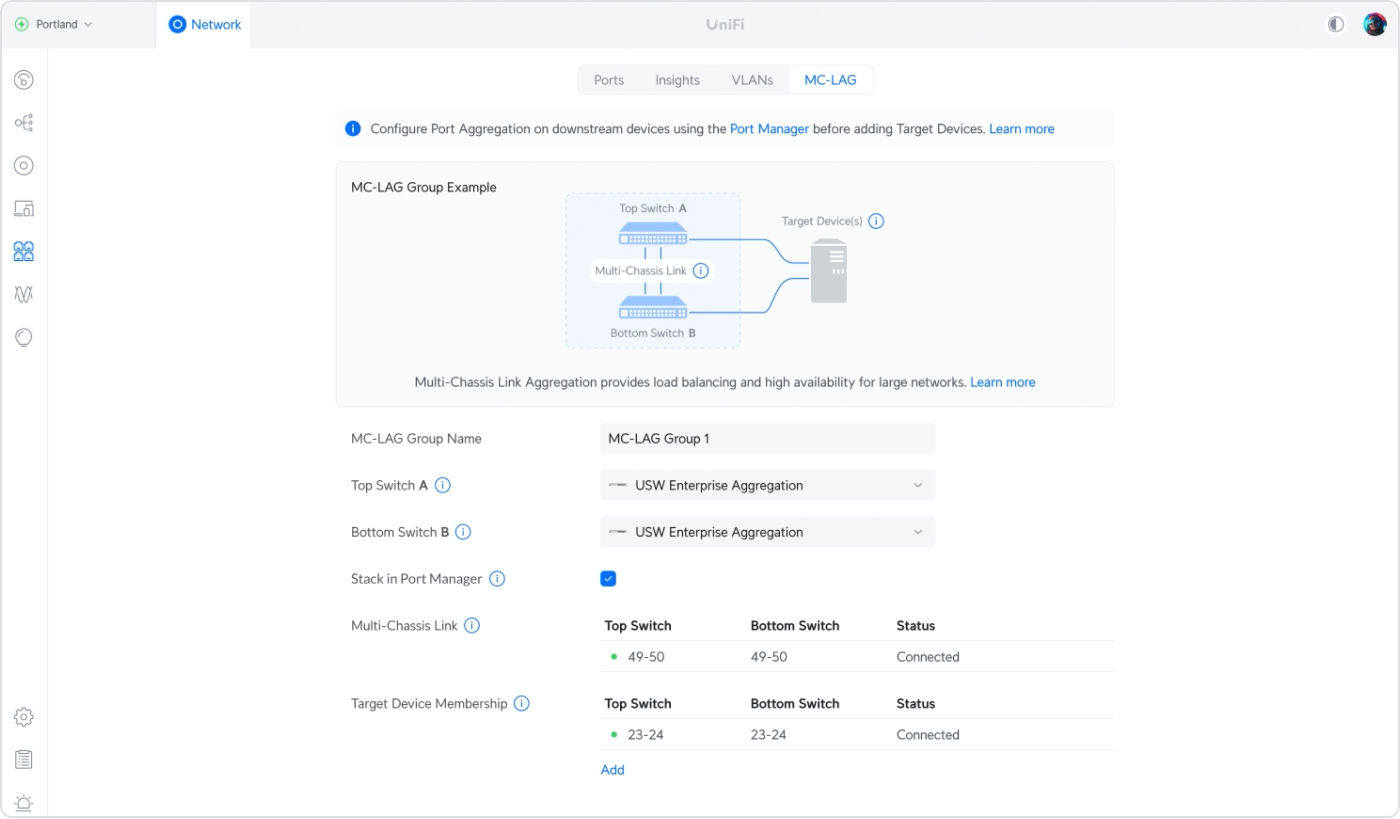Click the info icon next to Target Device Membership
Image resolution: width=1400 pixels, height=819 pixels.
(522, 704)
